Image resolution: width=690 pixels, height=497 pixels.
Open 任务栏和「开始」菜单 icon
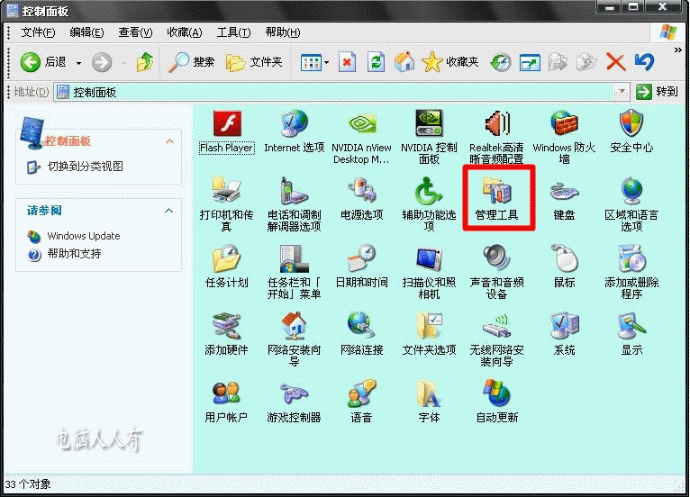(294, 272)
